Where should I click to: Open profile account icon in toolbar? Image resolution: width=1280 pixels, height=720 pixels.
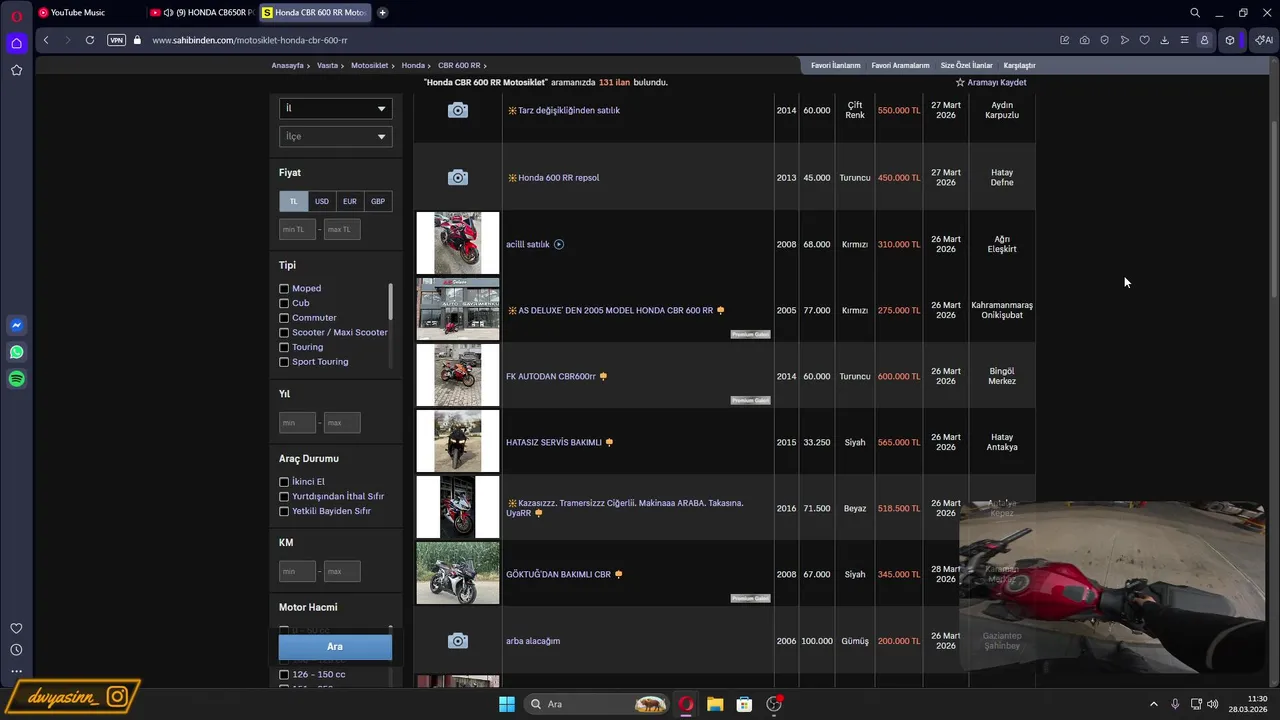(1204, 40)
